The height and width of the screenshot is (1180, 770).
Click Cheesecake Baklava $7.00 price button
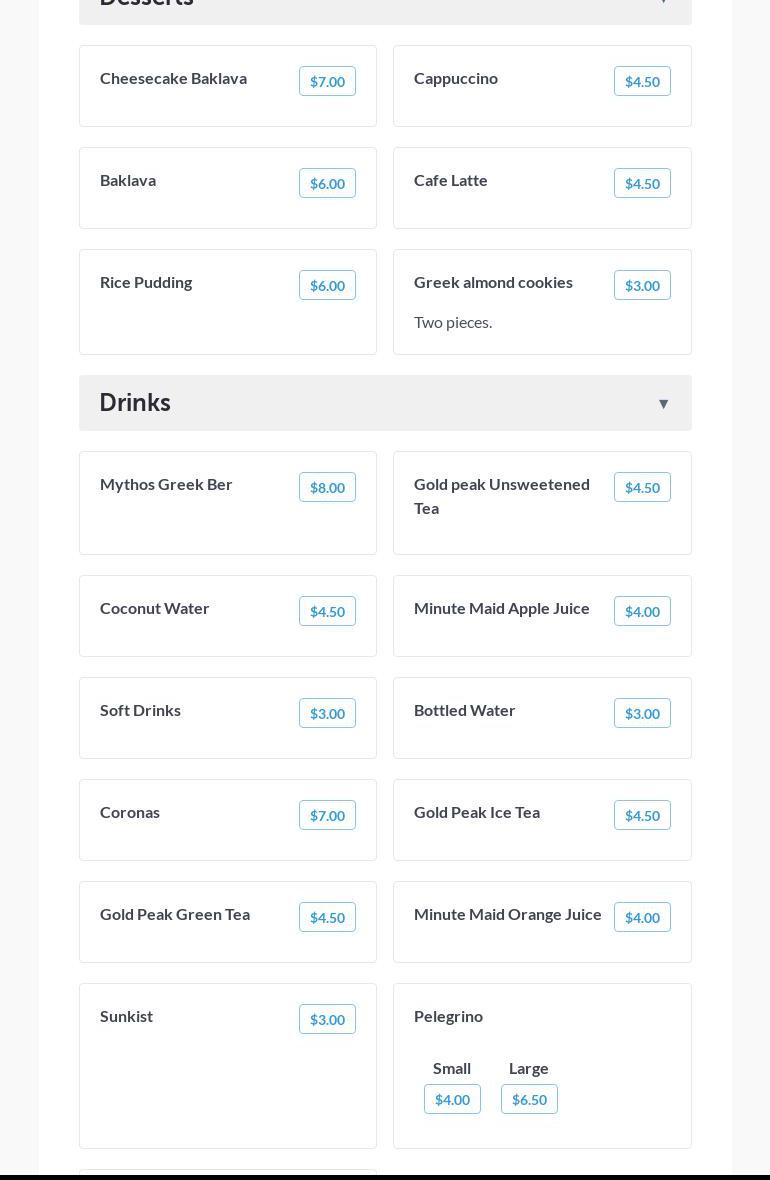click(x=327, y=82)
